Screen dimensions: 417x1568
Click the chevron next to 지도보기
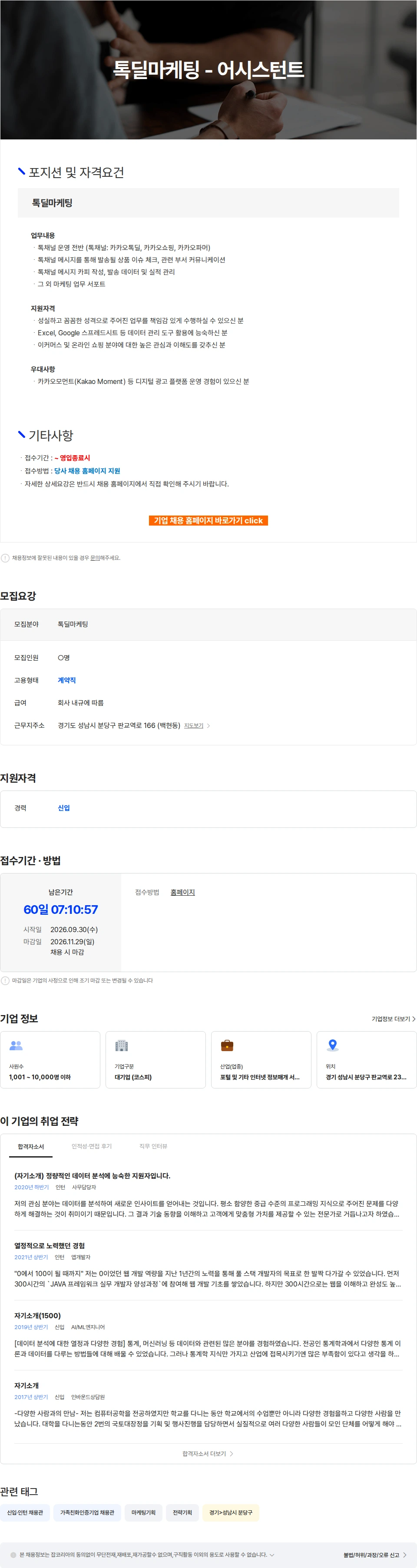point(209,725)
